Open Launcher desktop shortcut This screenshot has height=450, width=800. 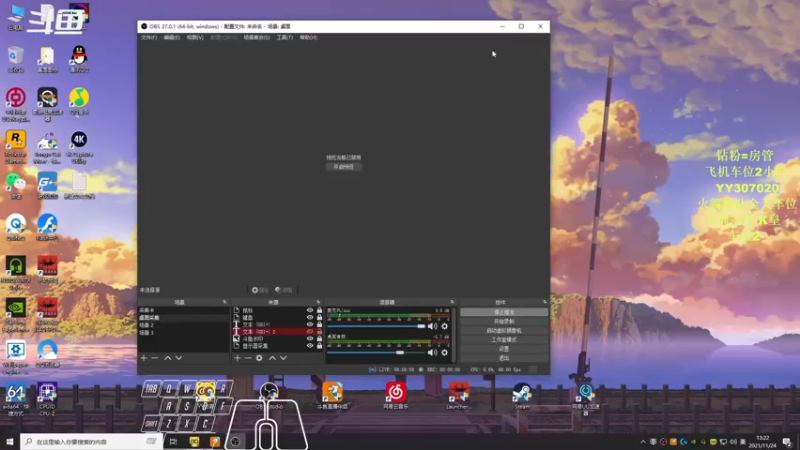pyautogui.click(x=459, y=396)
